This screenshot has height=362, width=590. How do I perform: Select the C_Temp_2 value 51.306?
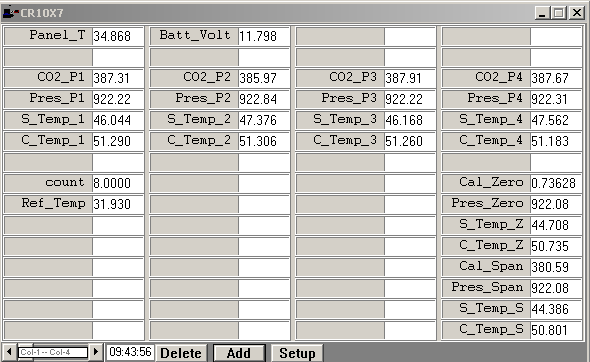(264, 141)
